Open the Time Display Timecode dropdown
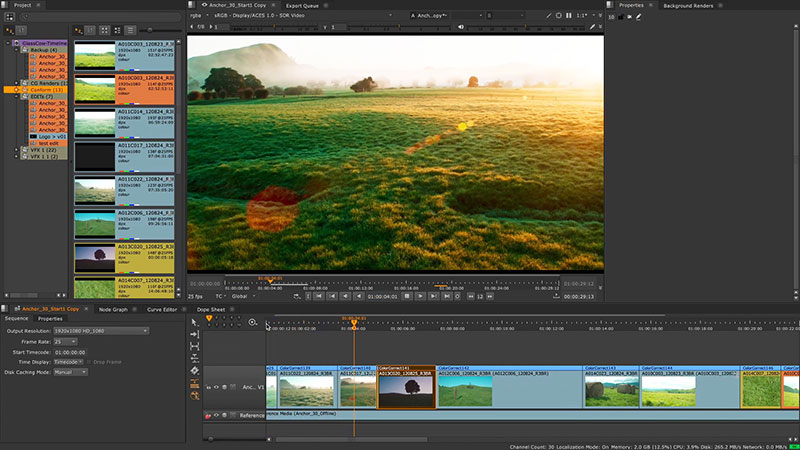Image resolution: width=800 pixels, height=450 pixels. pyautogui.click(x=68, y=362)
